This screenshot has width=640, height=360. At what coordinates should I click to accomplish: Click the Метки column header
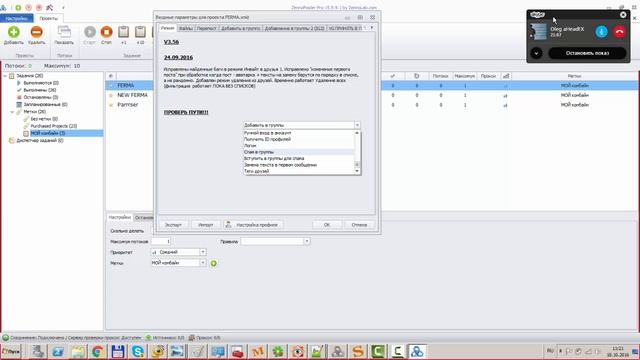click(574, 76)
